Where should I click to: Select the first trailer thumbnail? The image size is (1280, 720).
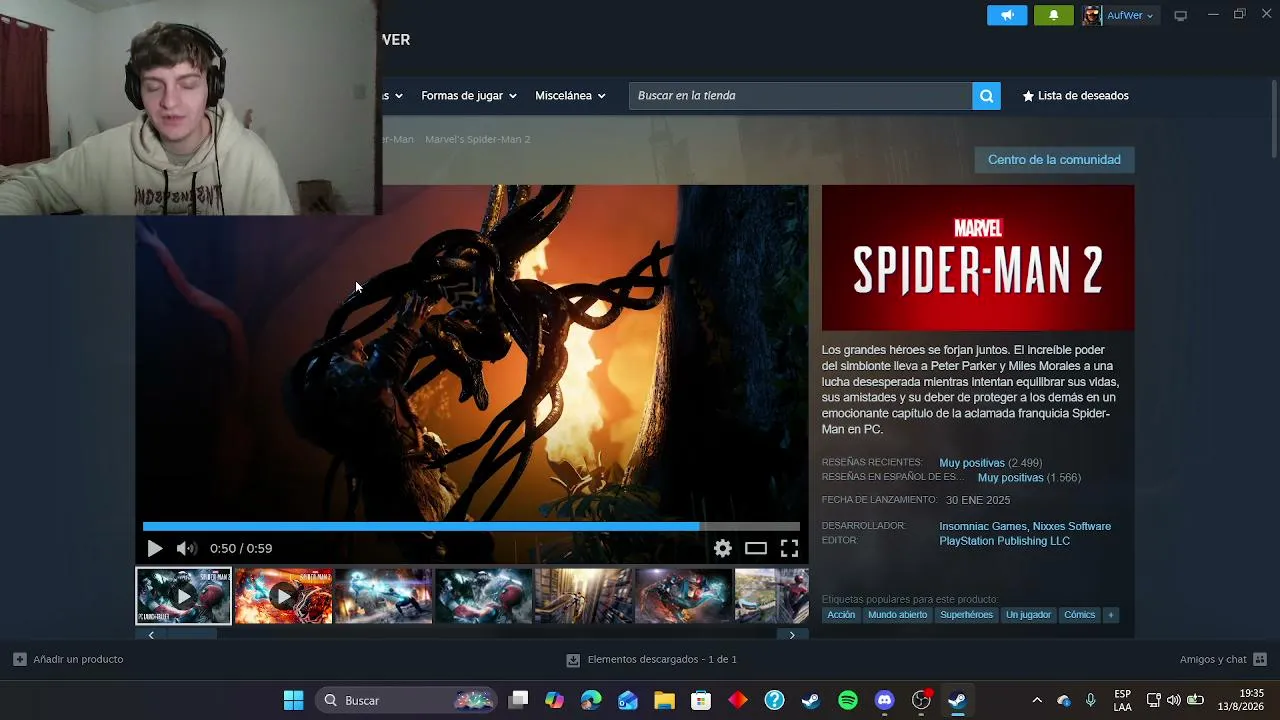click(x=183, y=596)
